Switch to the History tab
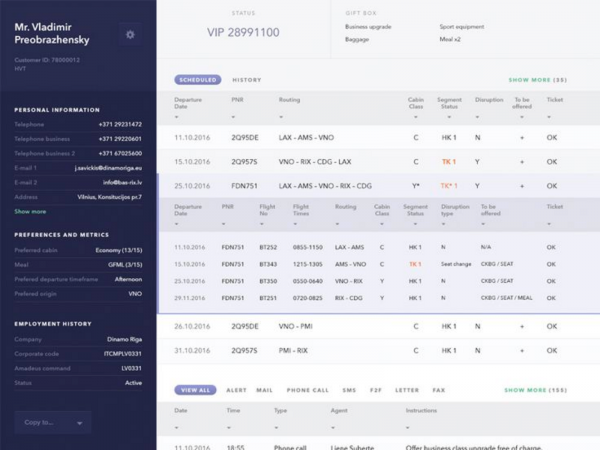 tap(246, 80)
